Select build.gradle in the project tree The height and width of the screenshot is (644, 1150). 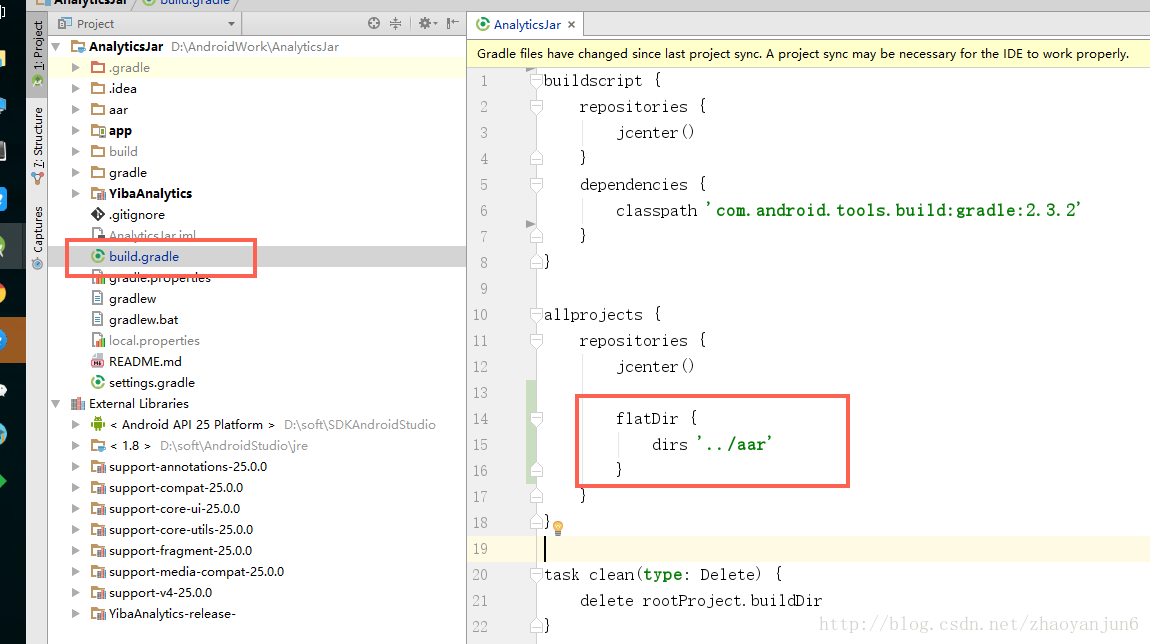143,256
